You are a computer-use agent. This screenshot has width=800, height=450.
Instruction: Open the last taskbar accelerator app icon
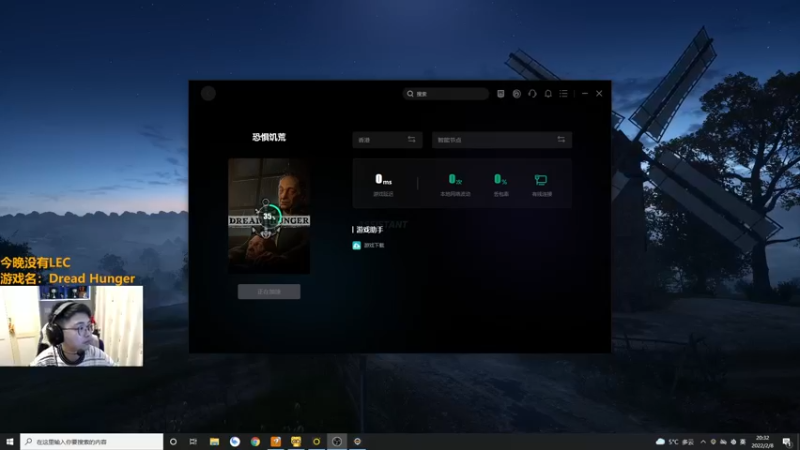[x=357, y=441]
